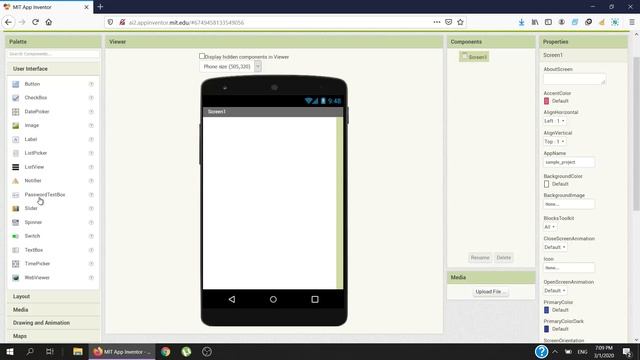Select the PasswordTextBox component icon
This screenshot has width=640, height=360.
pos(16,195)
